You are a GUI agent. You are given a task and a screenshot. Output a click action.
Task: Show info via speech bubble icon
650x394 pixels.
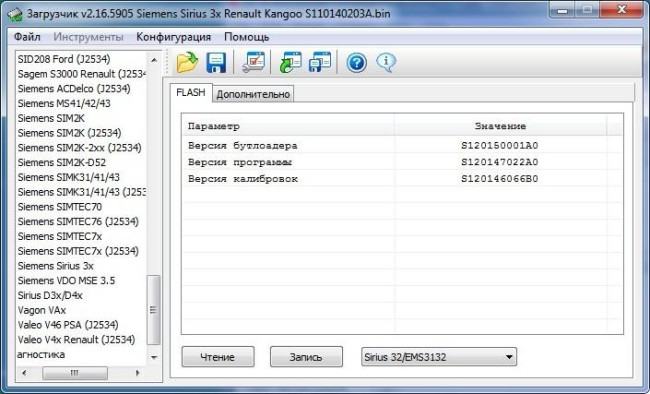386,63
